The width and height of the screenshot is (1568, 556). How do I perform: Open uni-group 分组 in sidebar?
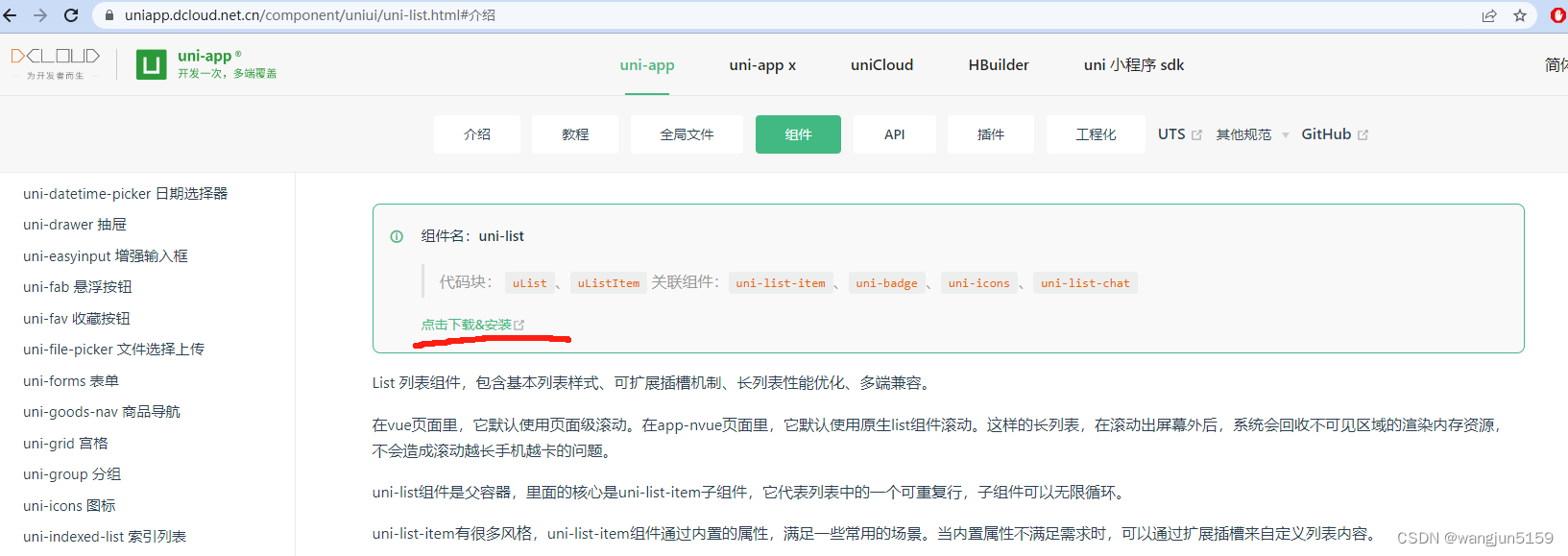[x=72, y=474]
